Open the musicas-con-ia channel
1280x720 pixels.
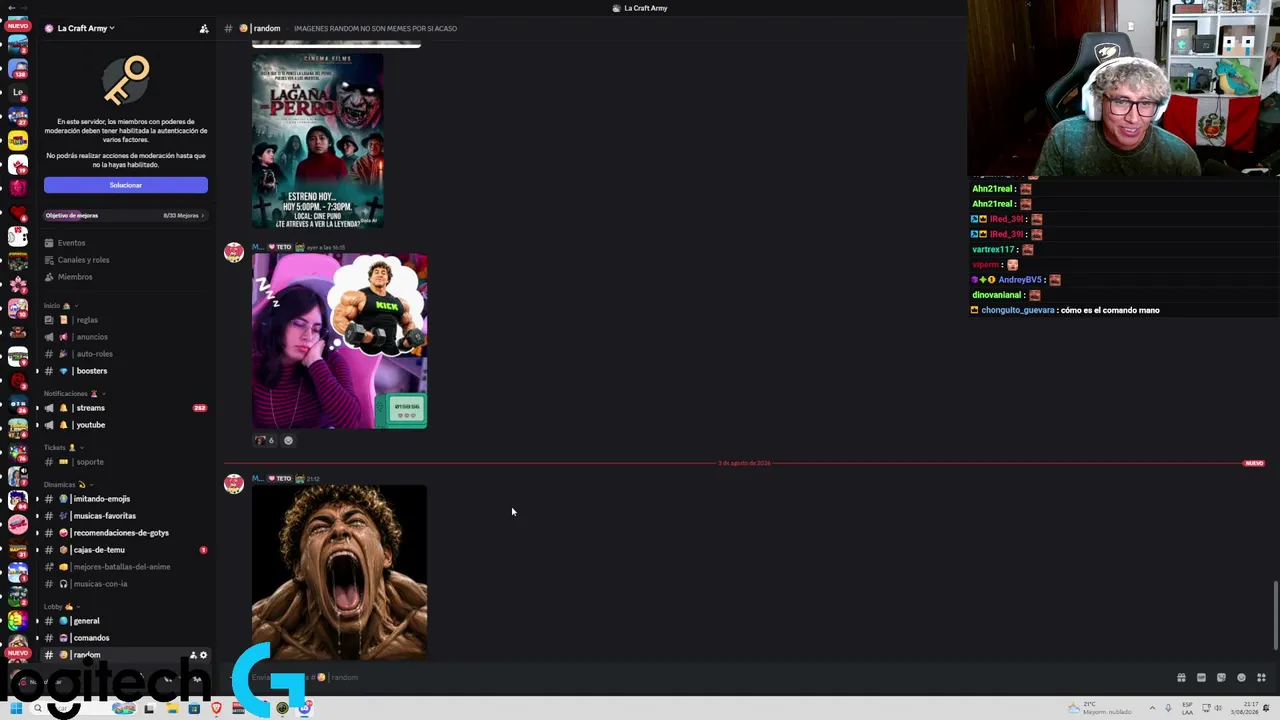click(x=125, y=584)
